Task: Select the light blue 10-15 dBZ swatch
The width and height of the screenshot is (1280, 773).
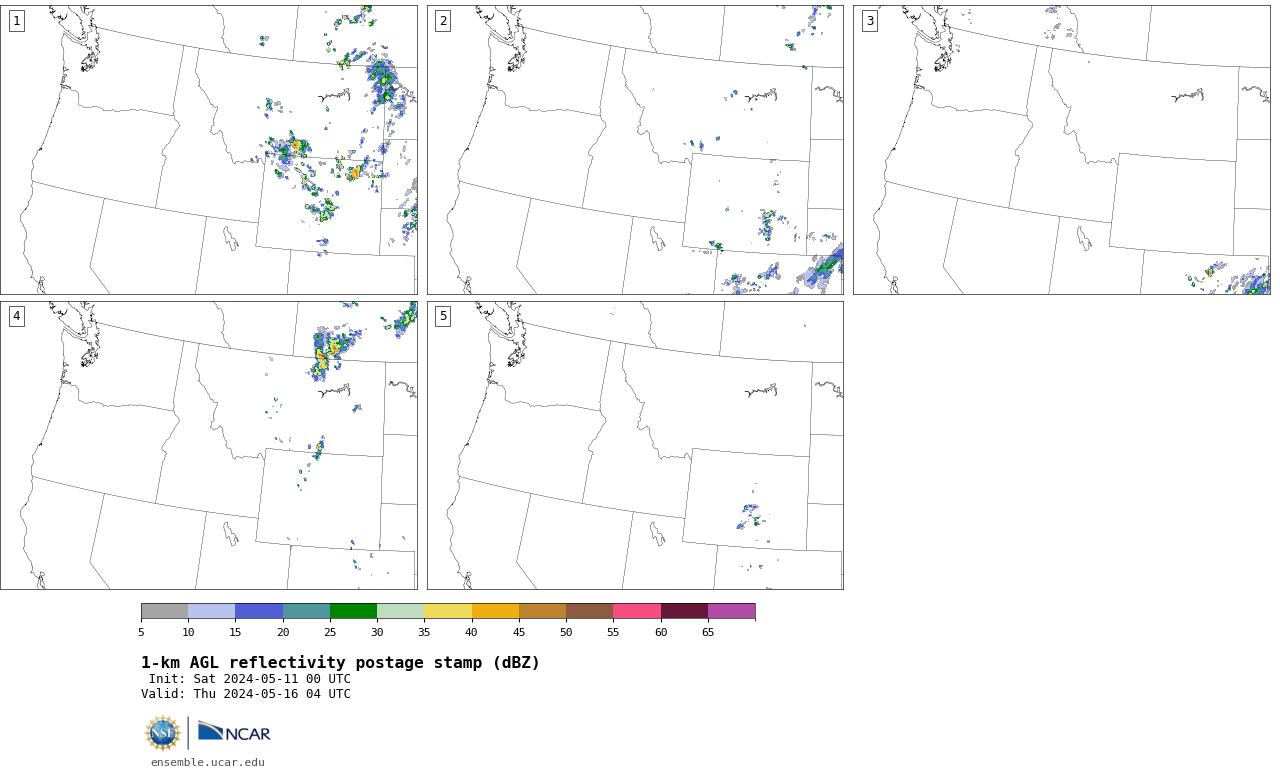Action: click(211, 611)
